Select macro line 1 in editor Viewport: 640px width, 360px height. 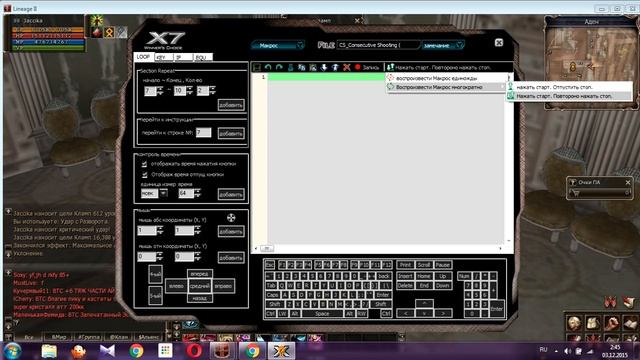coord(326,77)
